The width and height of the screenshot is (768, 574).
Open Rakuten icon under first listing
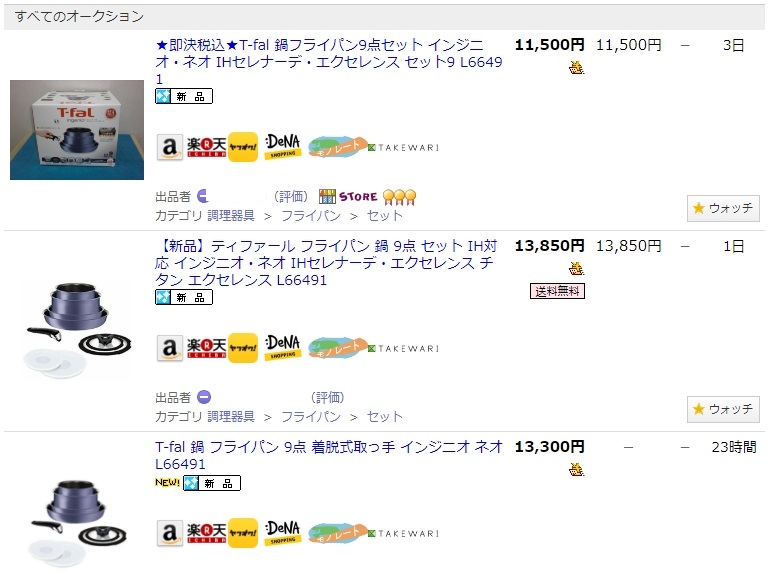(206, 146)
